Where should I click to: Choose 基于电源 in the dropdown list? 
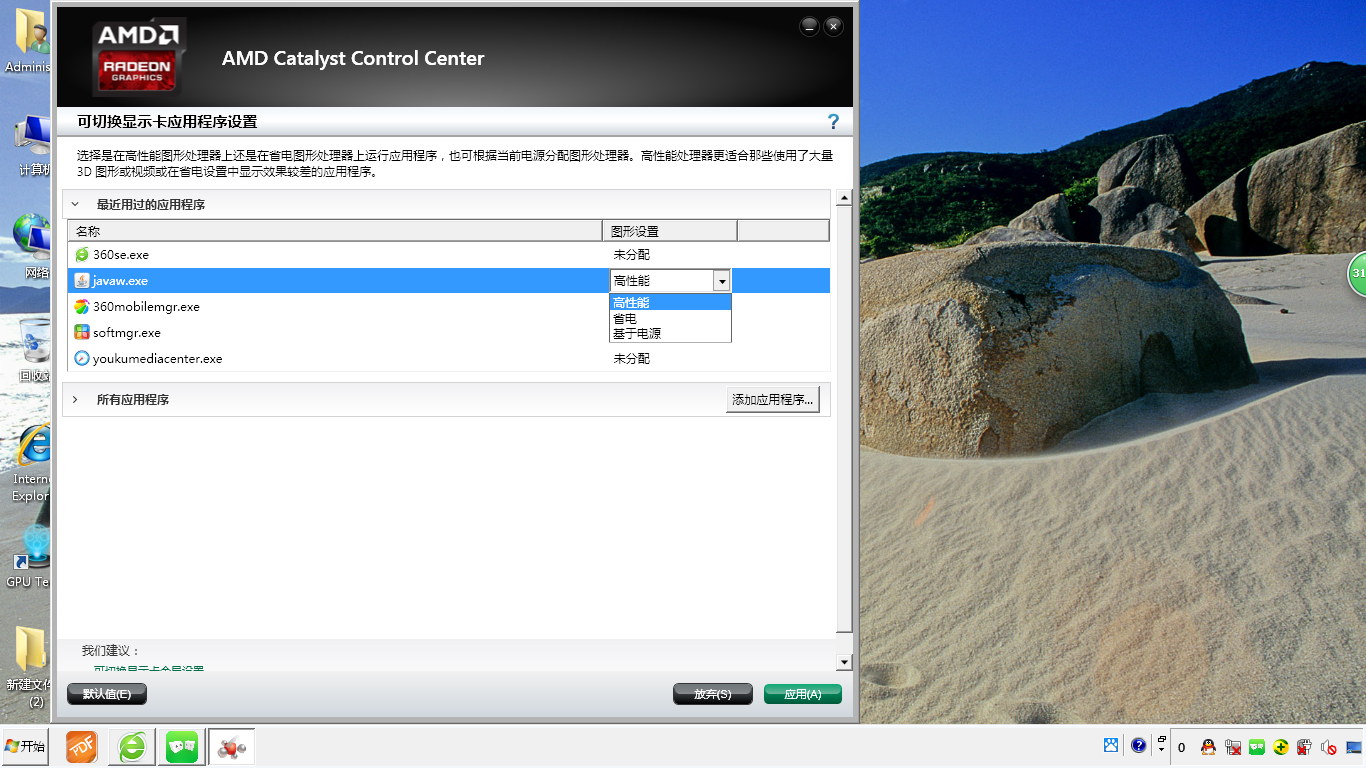(x=670, y=333)
